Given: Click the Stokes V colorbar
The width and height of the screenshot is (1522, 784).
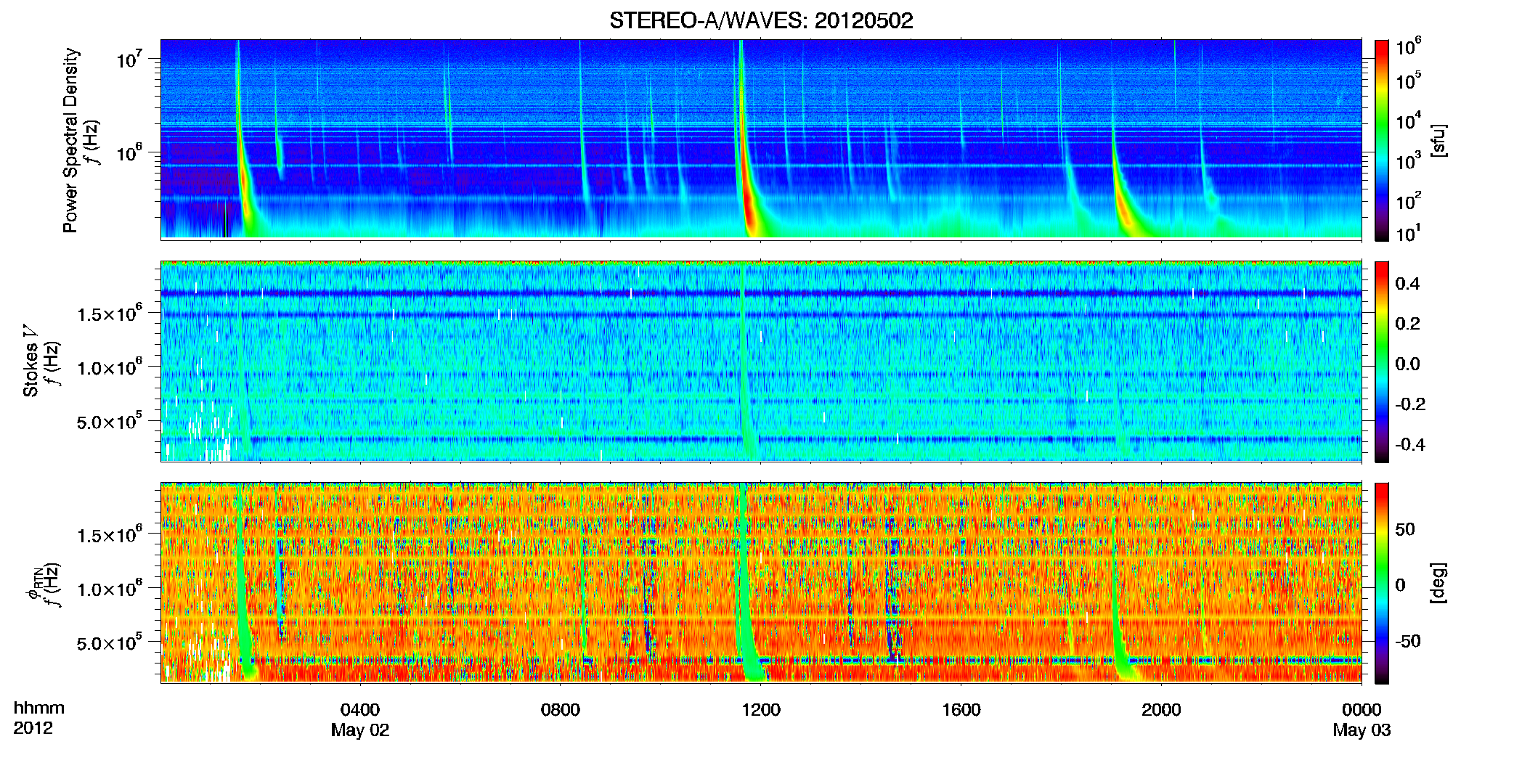Looking at the screenshot, I should pos(1381,362).
